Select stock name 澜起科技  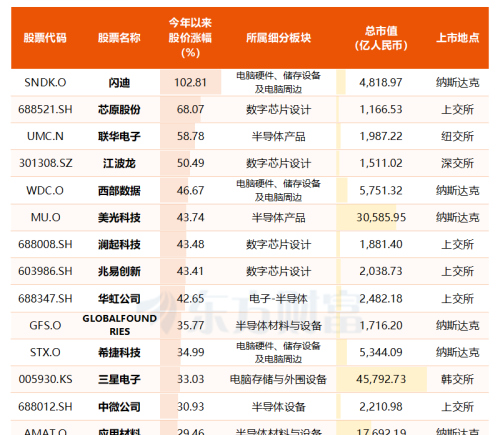(119, 244)
